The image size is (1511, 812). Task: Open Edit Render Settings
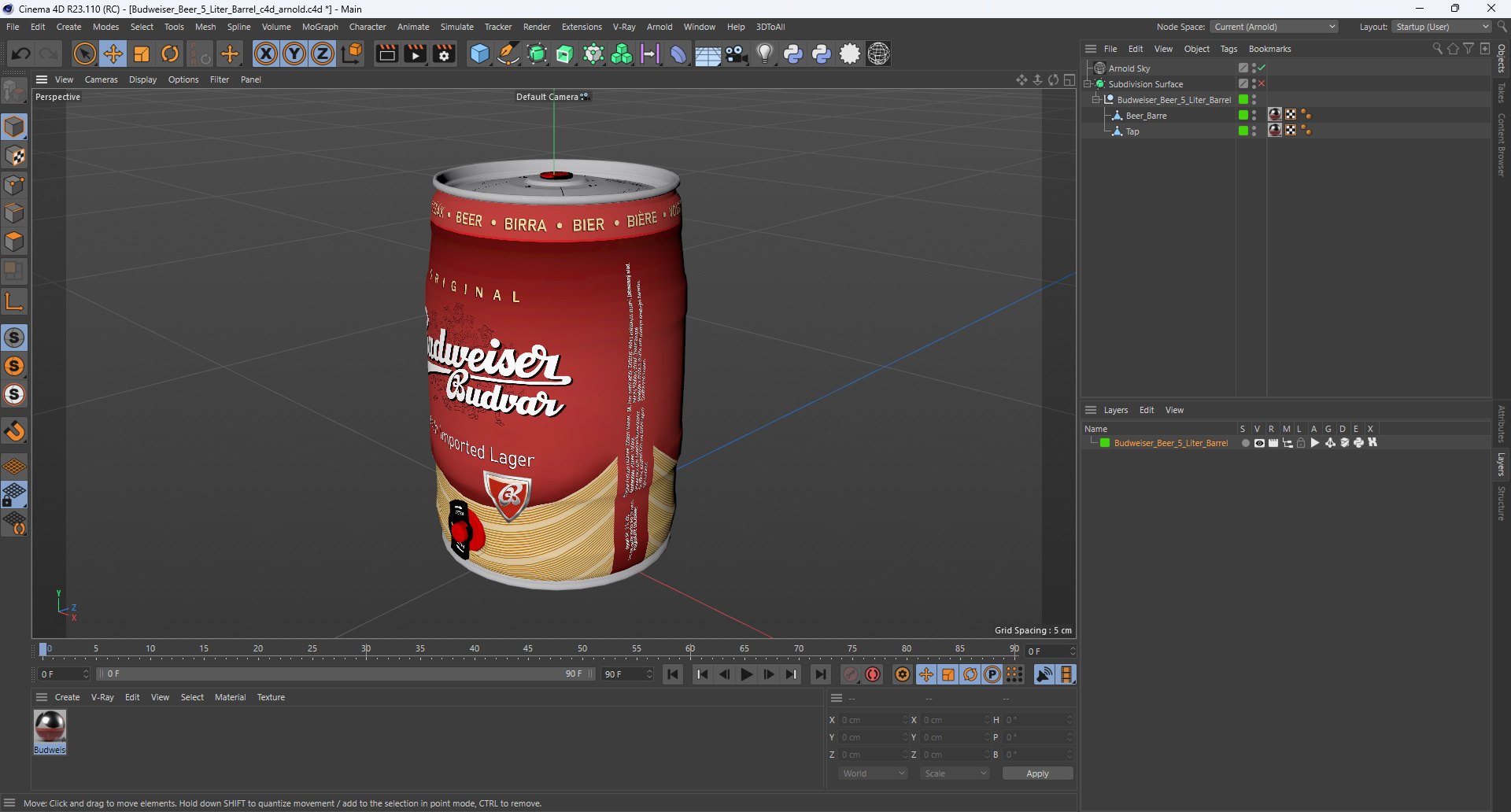[444, 54]
